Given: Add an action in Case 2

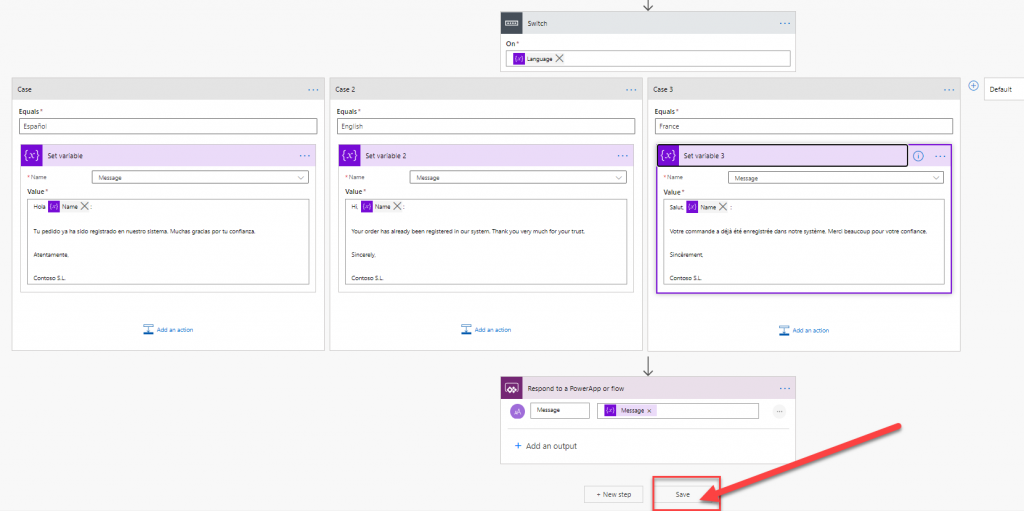Looking at the screenshot, I should (x=486, y=330).
